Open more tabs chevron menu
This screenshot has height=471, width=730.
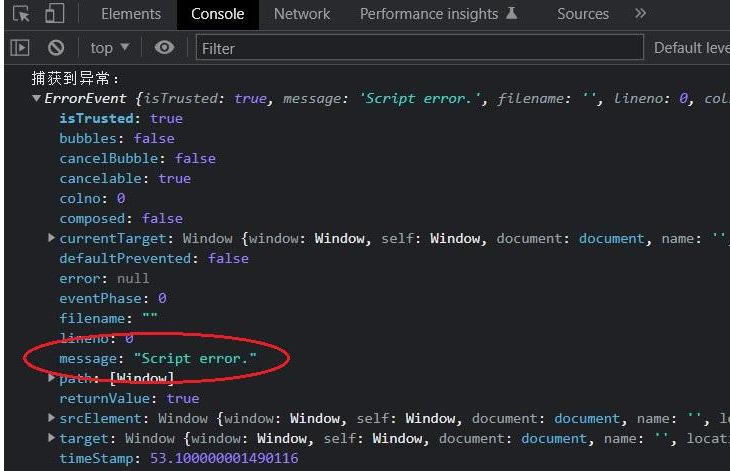point(640,14)
